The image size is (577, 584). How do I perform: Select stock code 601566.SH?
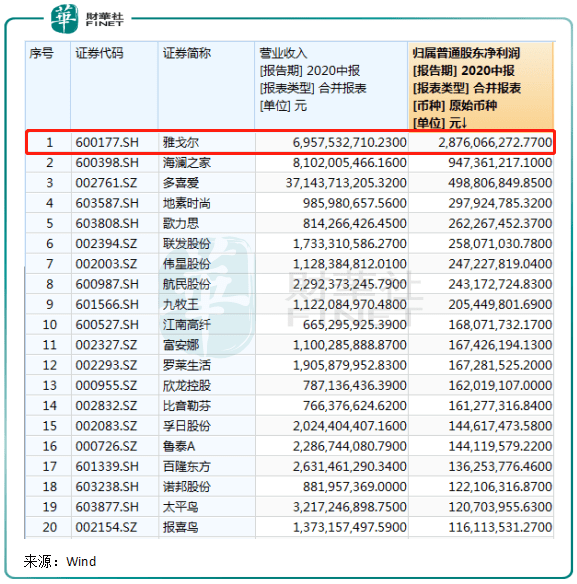point(107,304)
